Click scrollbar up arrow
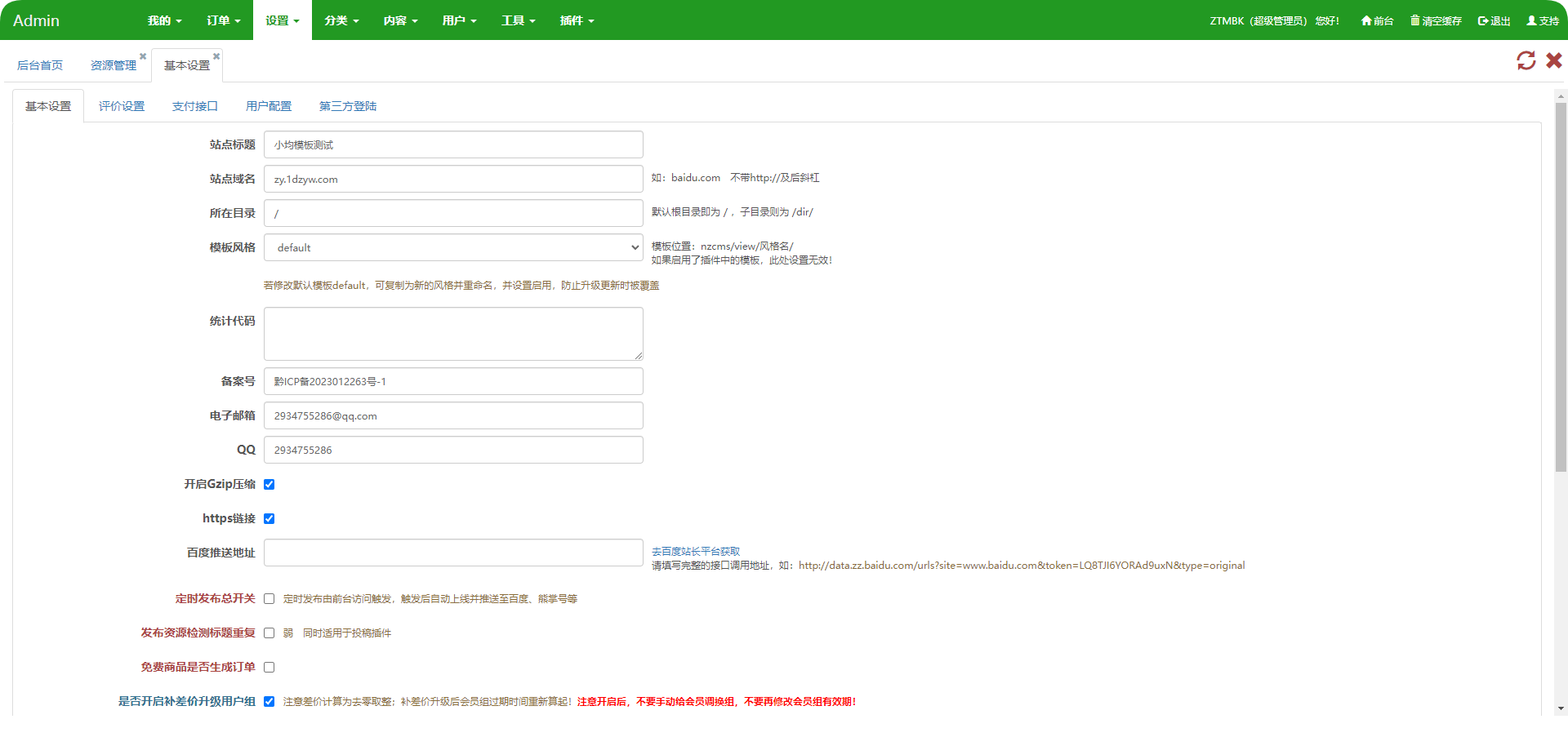Image resolution: width=1568 pixels, height=737 pixels. pyautogui.click(x=1561, y=95)
